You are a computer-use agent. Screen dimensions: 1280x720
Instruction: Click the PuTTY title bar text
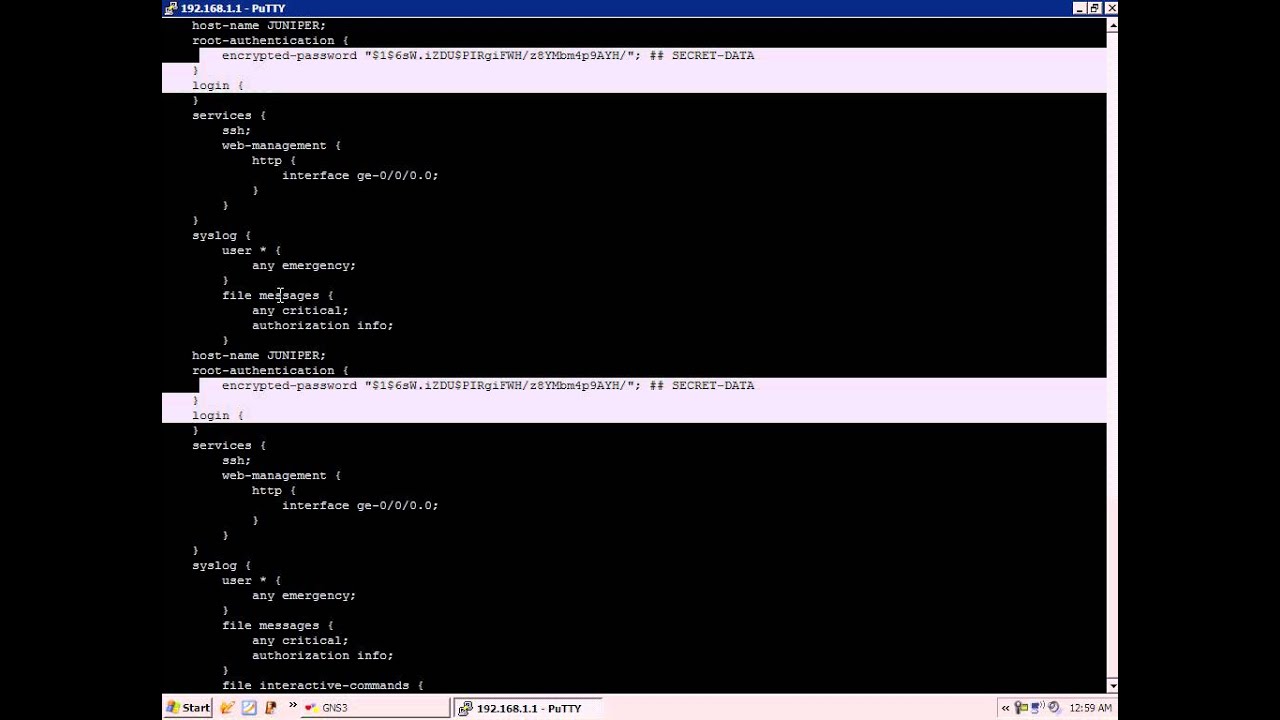233,8
